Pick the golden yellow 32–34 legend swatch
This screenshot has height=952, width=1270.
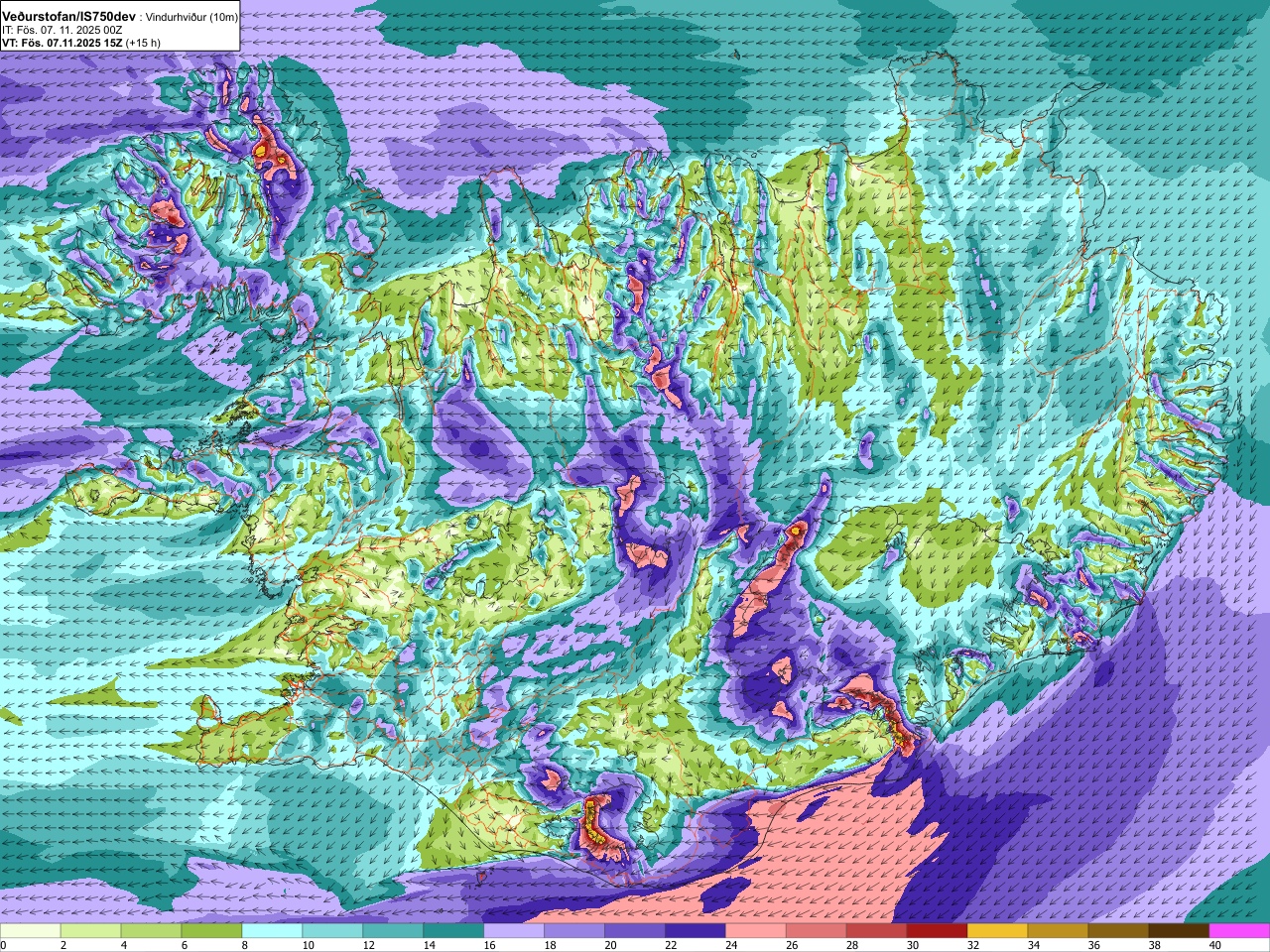[998, 931]
